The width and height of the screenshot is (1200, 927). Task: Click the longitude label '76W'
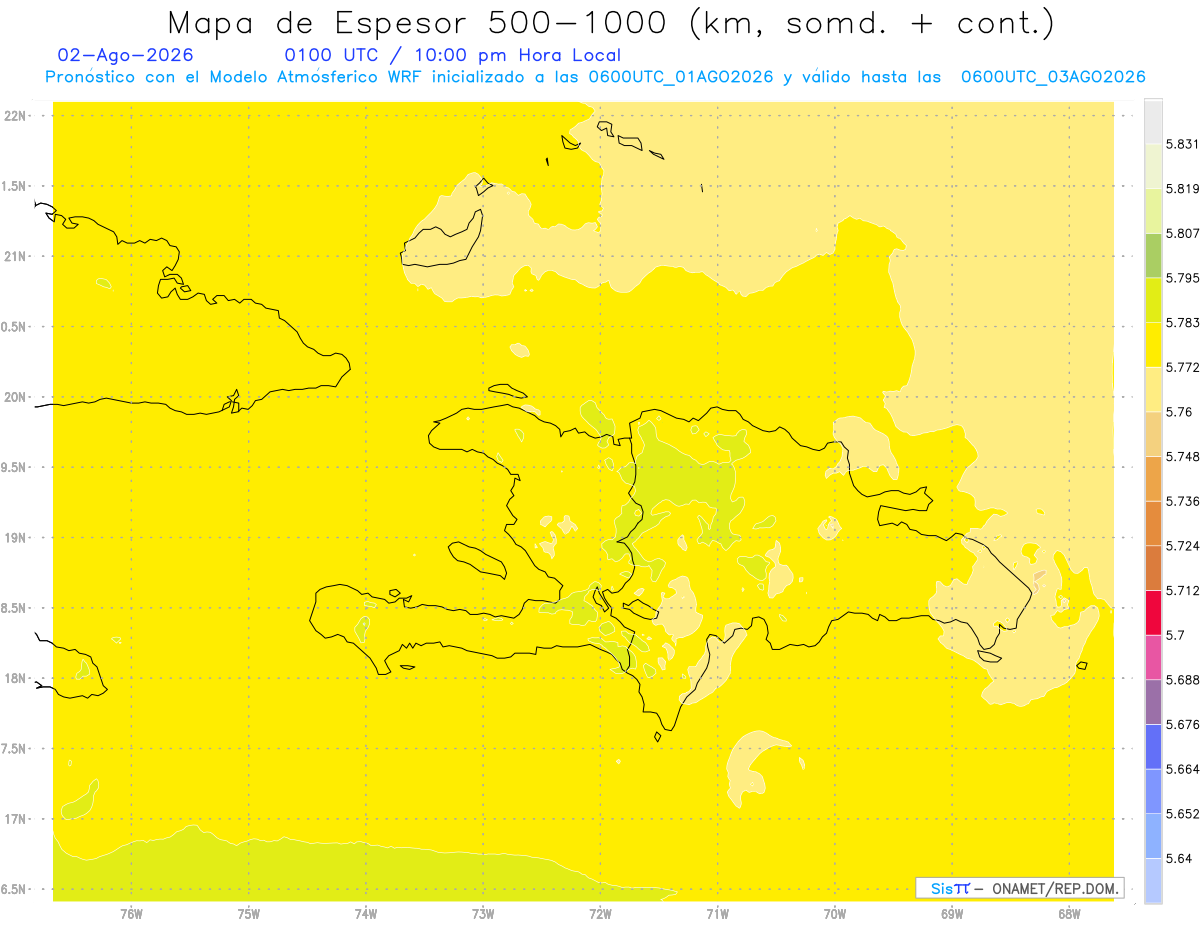tap(131, 914)
